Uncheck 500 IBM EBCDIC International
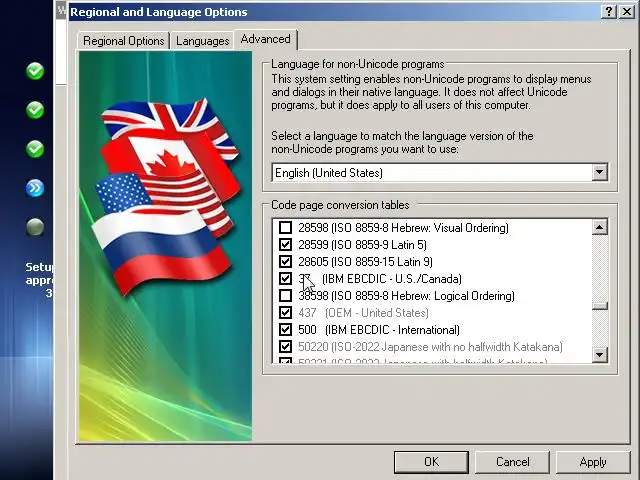Screen dimensions: 640x480 click(x=285, y=329)
